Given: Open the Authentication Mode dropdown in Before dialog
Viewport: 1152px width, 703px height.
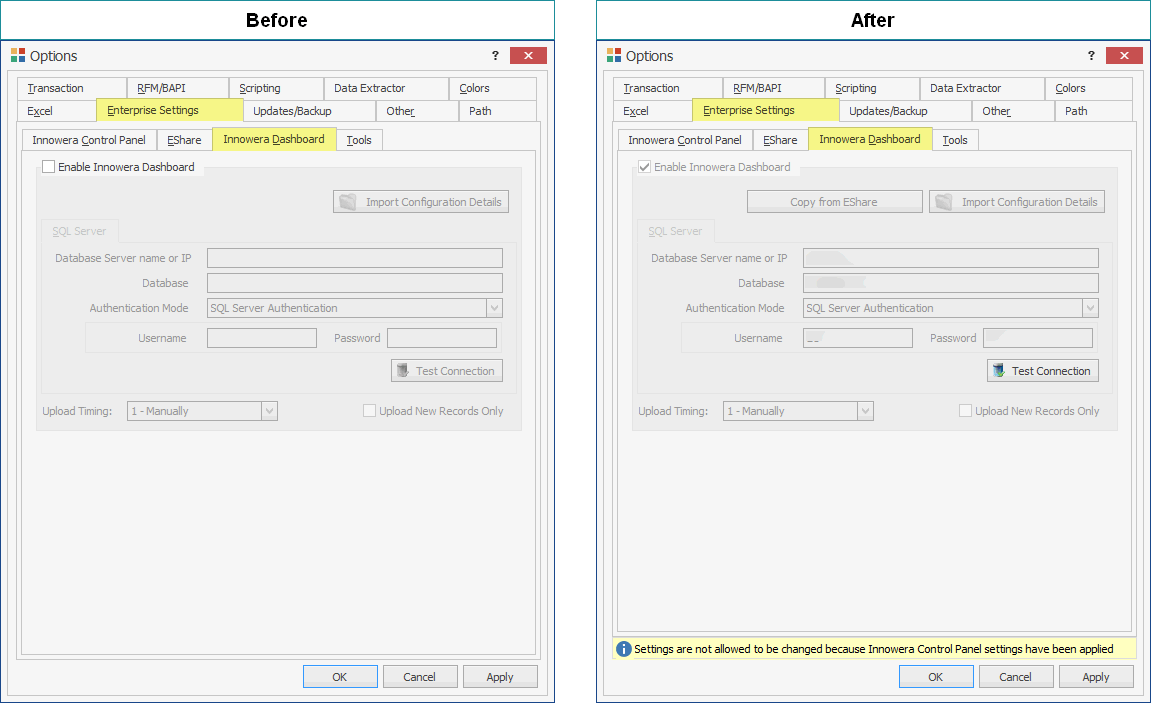Looking at the screenshot, I should tap(494, 307).
